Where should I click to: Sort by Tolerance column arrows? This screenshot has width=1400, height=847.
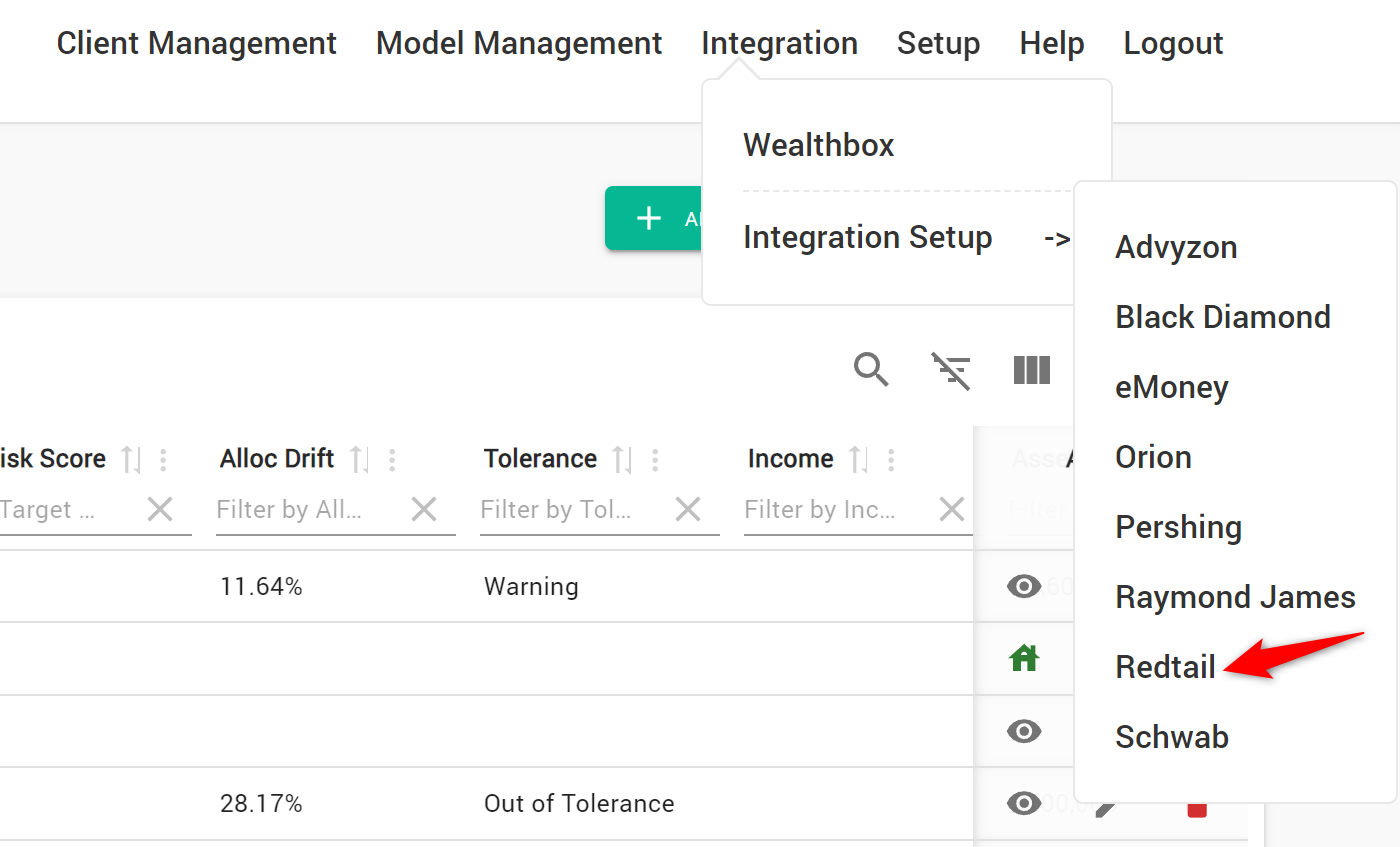click(623, 459)
